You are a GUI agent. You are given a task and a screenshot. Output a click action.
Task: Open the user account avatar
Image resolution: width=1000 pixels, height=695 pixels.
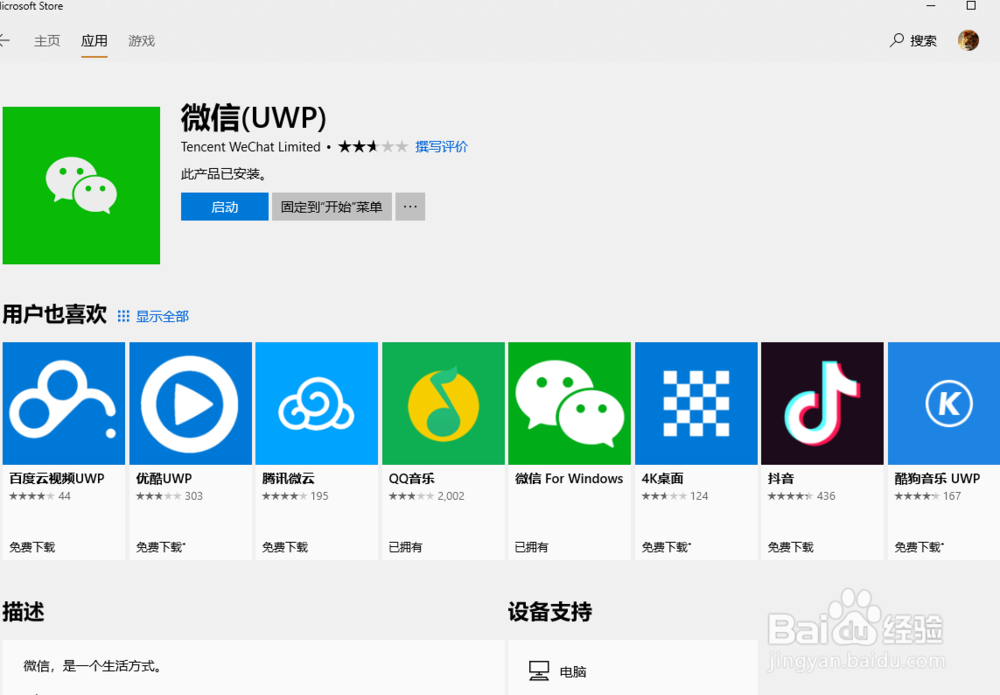(968, 40)
